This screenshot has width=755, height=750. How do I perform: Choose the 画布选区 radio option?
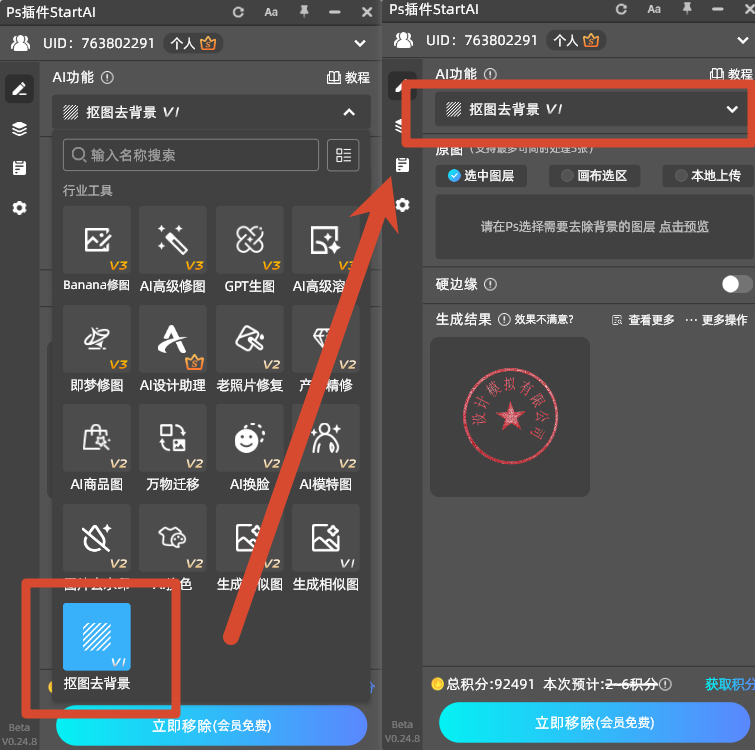(595, 176)
